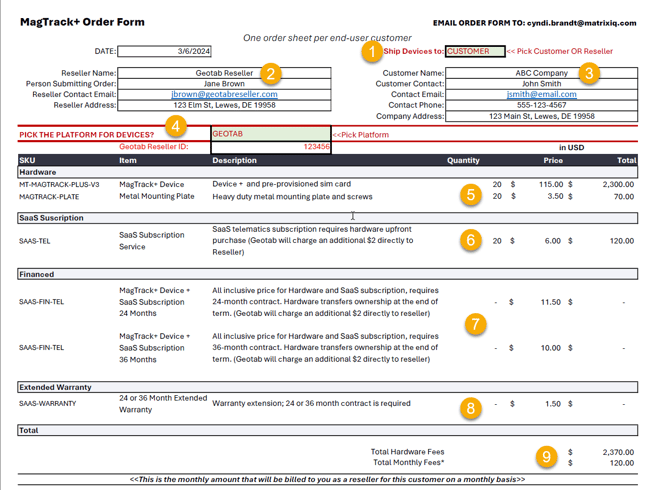Select the Person Submitting Order cell Jane Brown

click(224, 84)
